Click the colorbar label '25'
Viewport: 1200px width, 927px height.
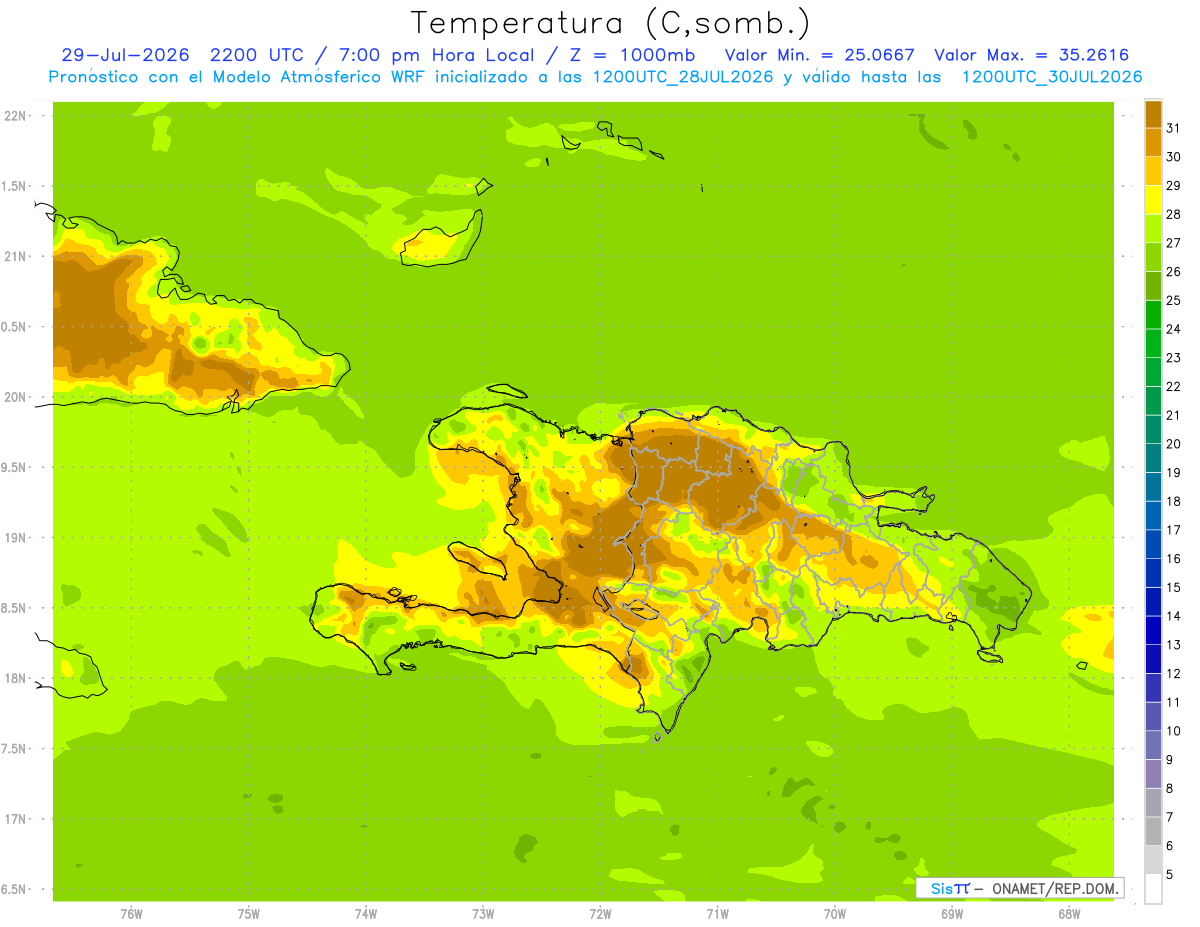[x=1173, y=301]
